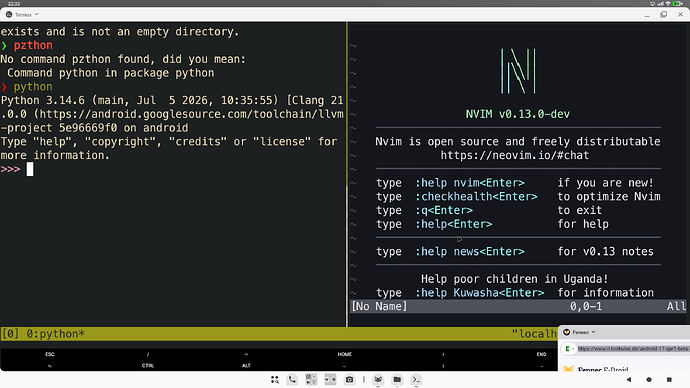Click ':help Kuwasha<Enter>' in Neovim intro
Screen dimensions: 690x388
point(479,293)
